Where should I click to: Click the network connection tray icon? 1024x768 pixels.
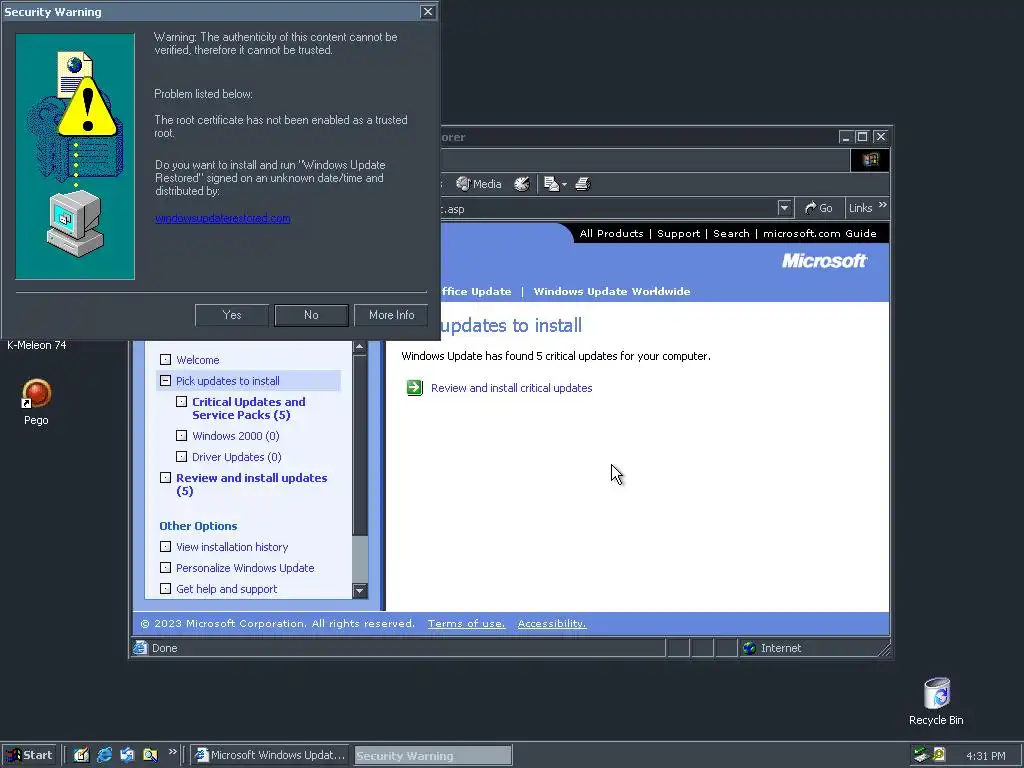921,755
